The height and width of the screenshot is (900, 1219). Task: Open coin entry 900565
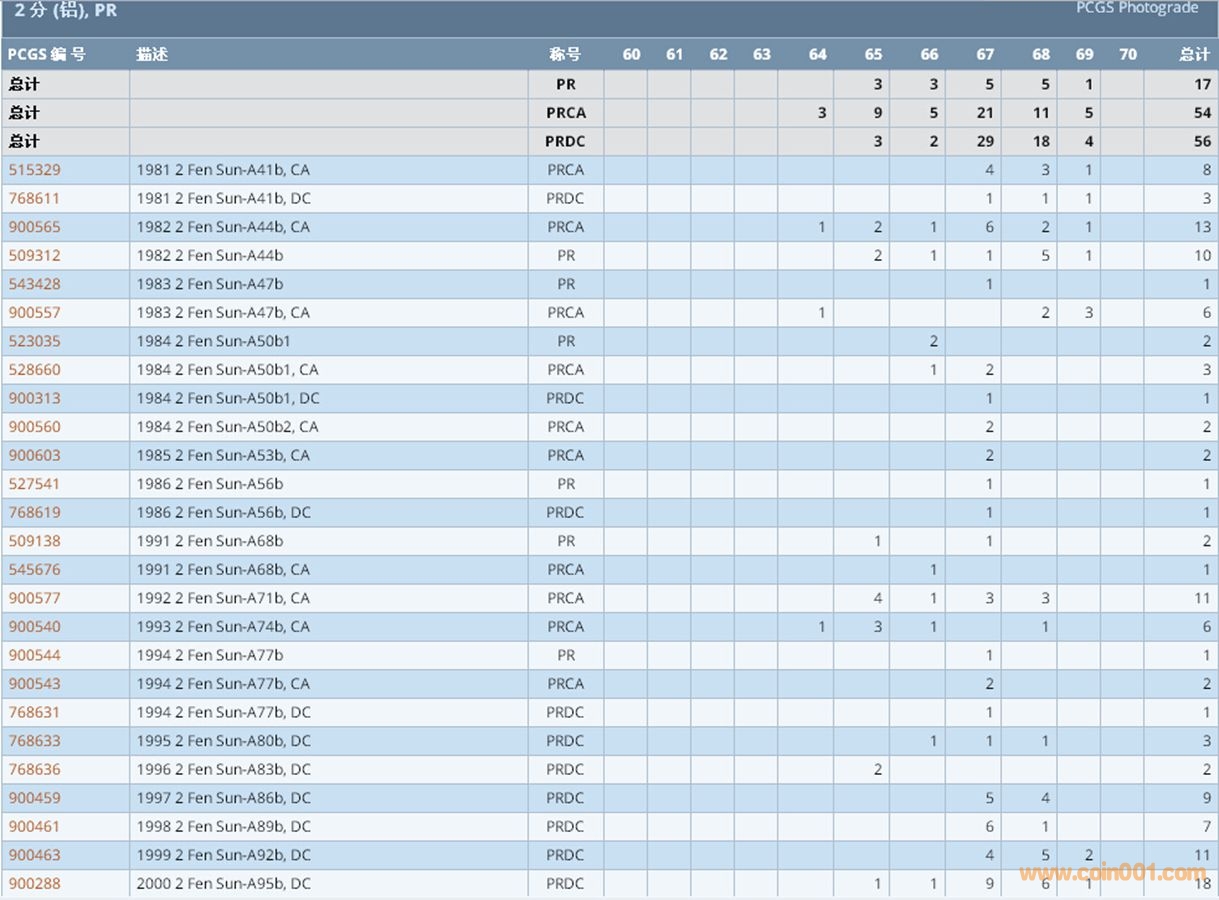click(34, 227)
